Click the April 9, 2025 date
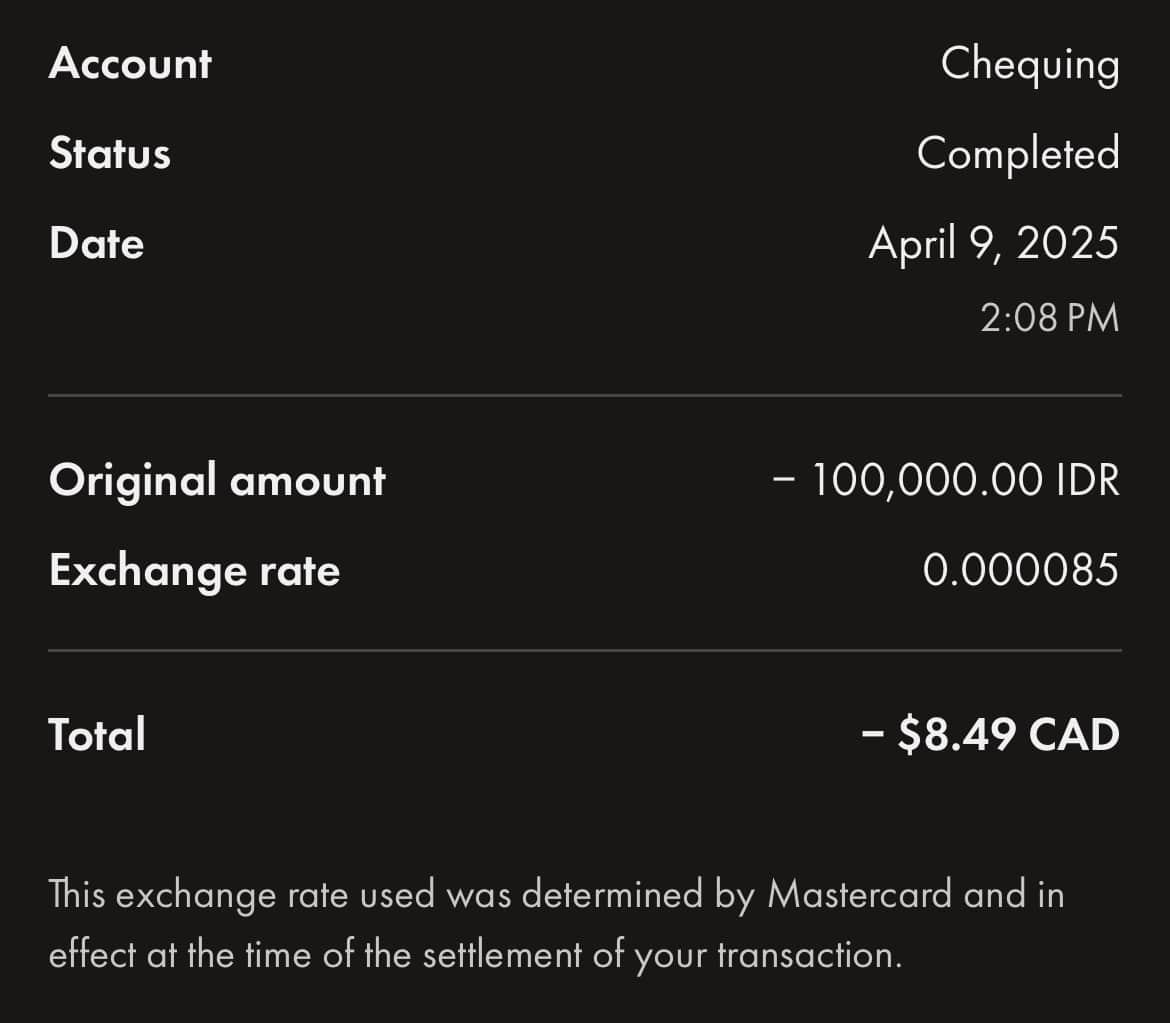Viewport: 1170px width, 1023px height. (x=993, y=244)
